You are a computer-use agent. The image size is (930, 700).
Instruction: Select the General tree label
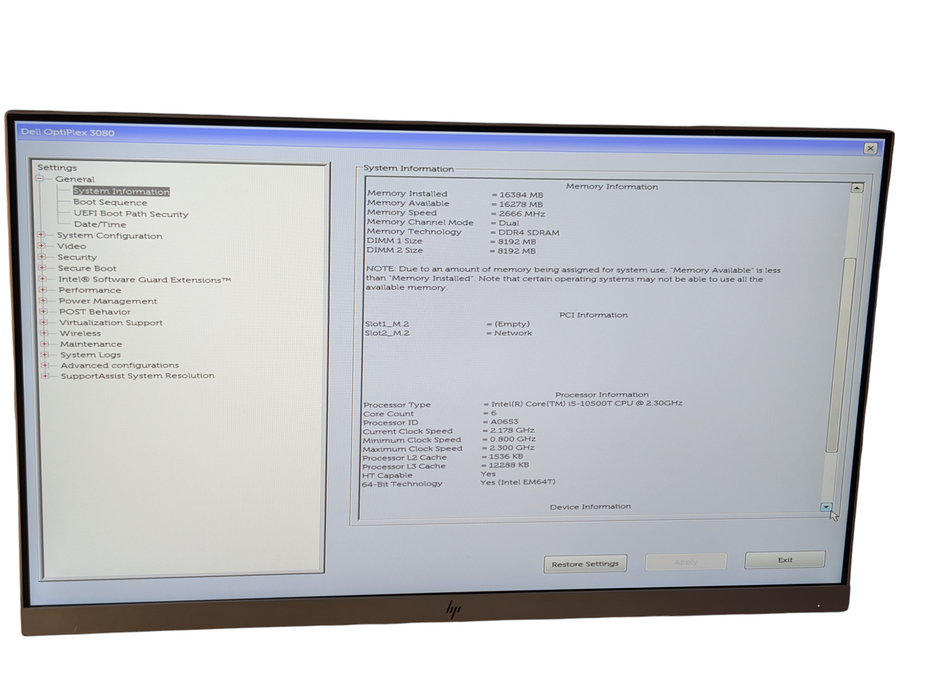tap(75, 179)
